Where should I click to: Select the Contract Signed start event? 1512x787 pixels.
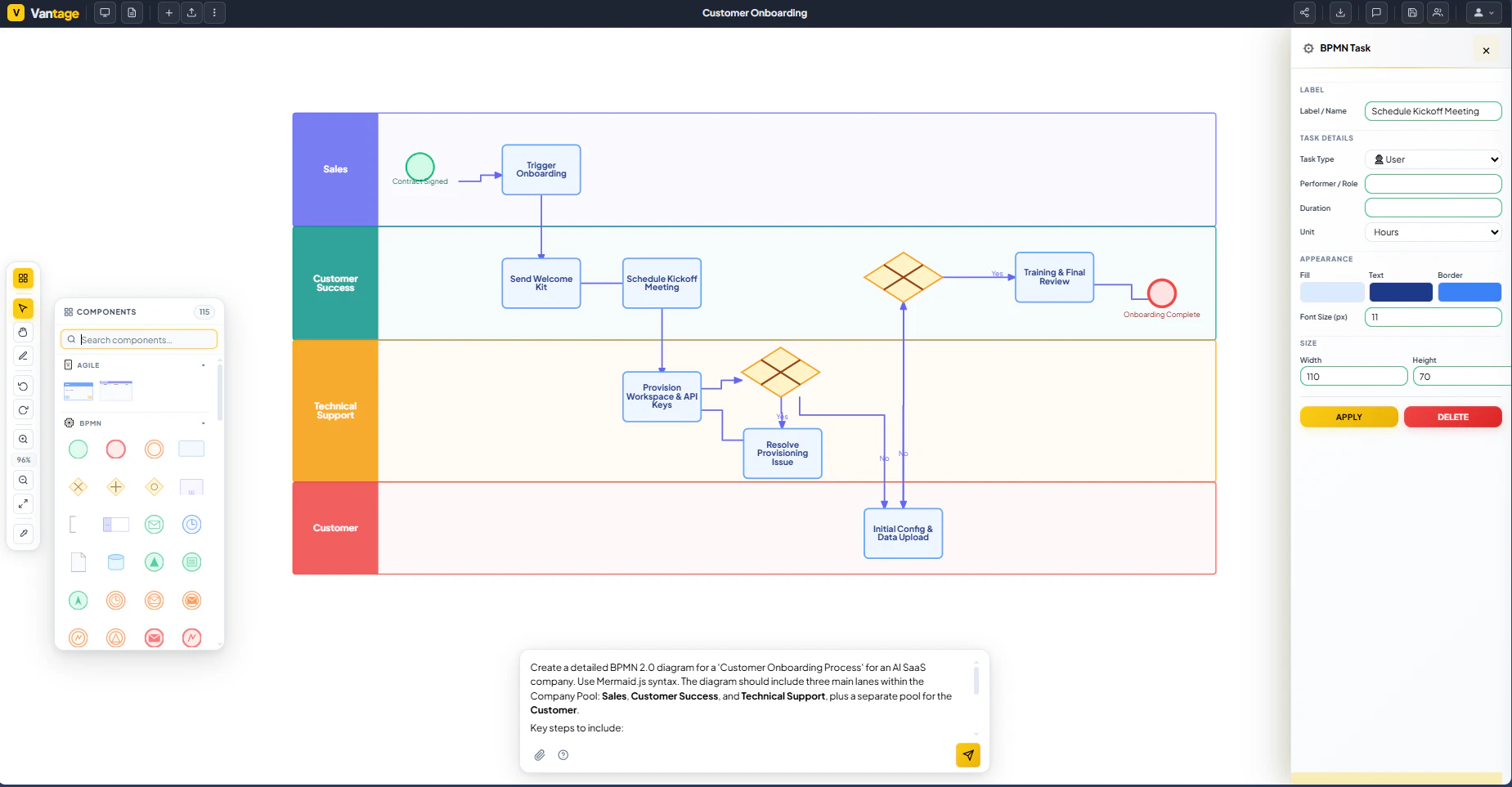420,167
